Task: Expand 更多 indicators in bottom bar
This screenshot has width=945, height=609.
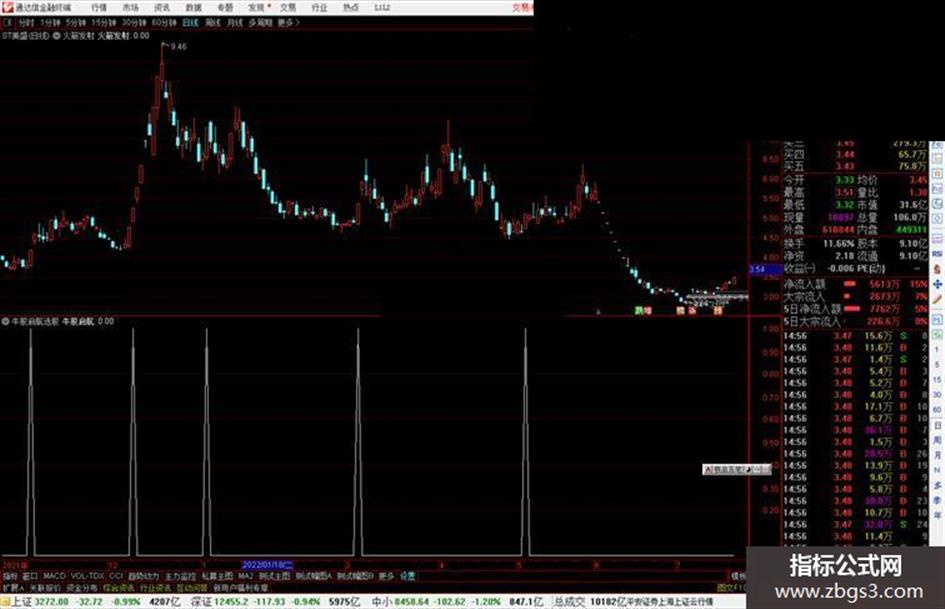Action: click(386, 576)
